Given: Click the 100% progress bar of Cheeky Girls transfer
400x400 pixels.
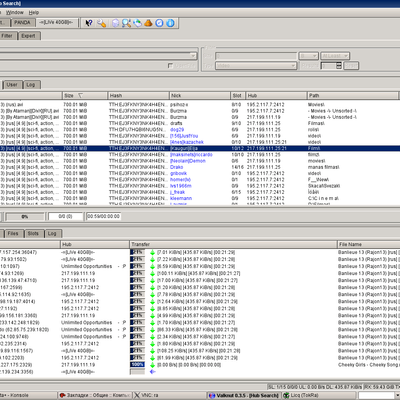Looking at the screenshot, I should [137, 365].
